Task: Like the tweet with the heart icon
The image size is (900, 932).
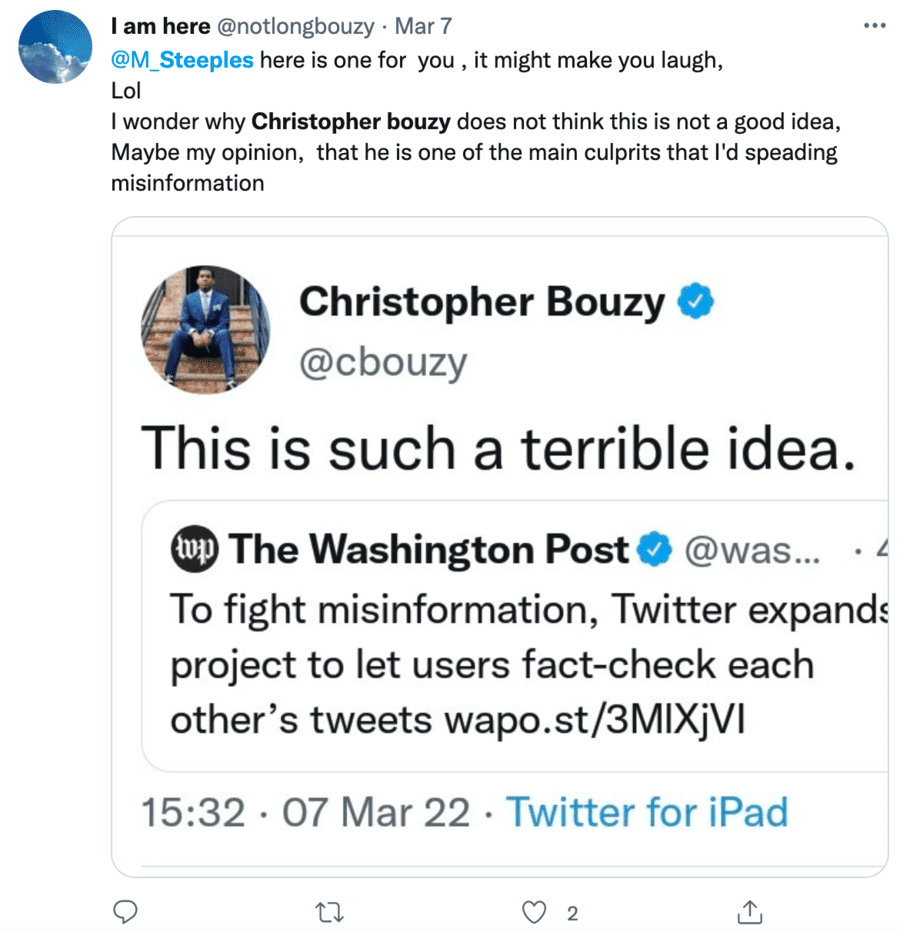Action: coord(537,911)
